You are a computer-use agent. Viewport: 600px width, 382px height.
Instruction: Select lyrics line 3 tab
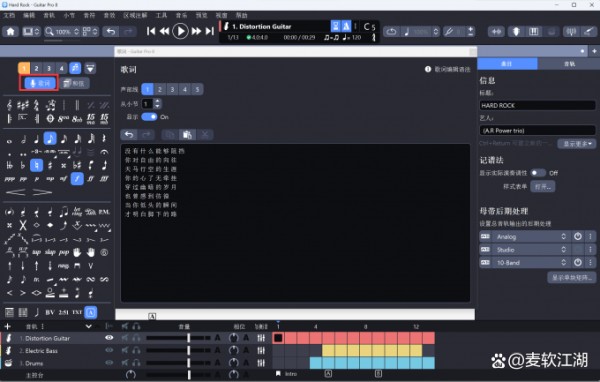coord(172,90)
